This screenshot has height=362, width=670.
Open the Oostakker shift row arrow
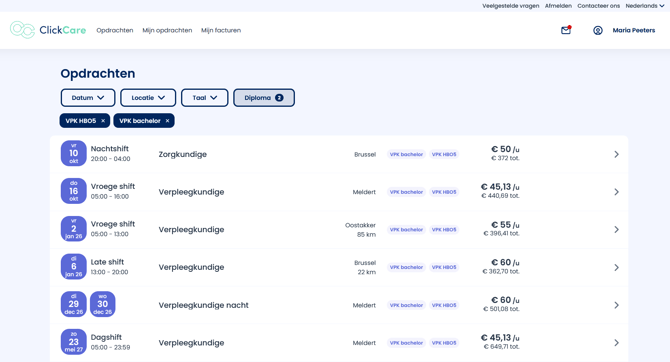[616, 230]
